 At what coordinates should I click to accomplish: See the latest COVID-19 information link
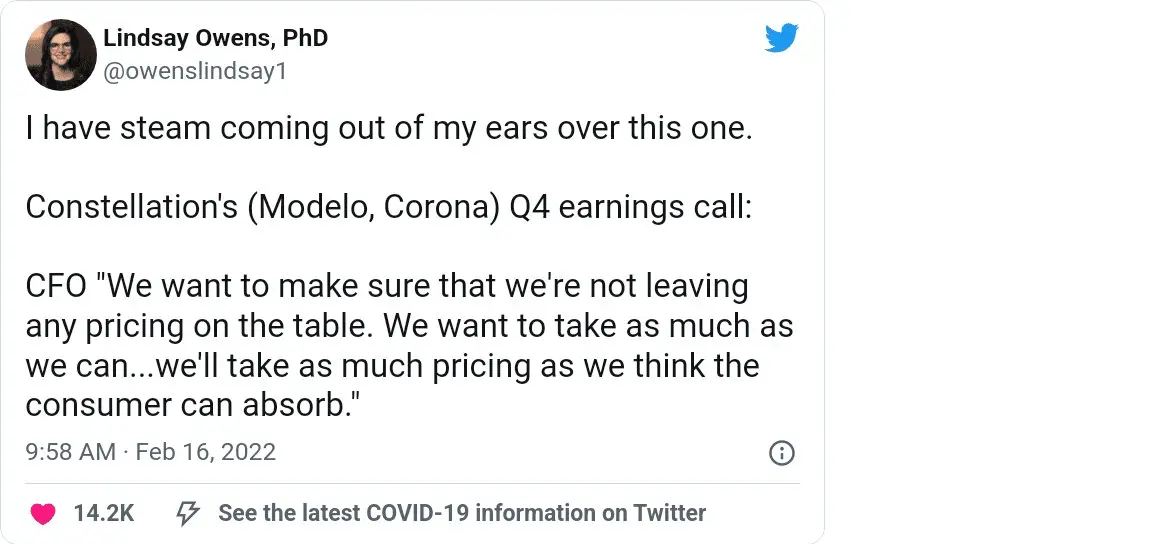(x=462, y=514)
